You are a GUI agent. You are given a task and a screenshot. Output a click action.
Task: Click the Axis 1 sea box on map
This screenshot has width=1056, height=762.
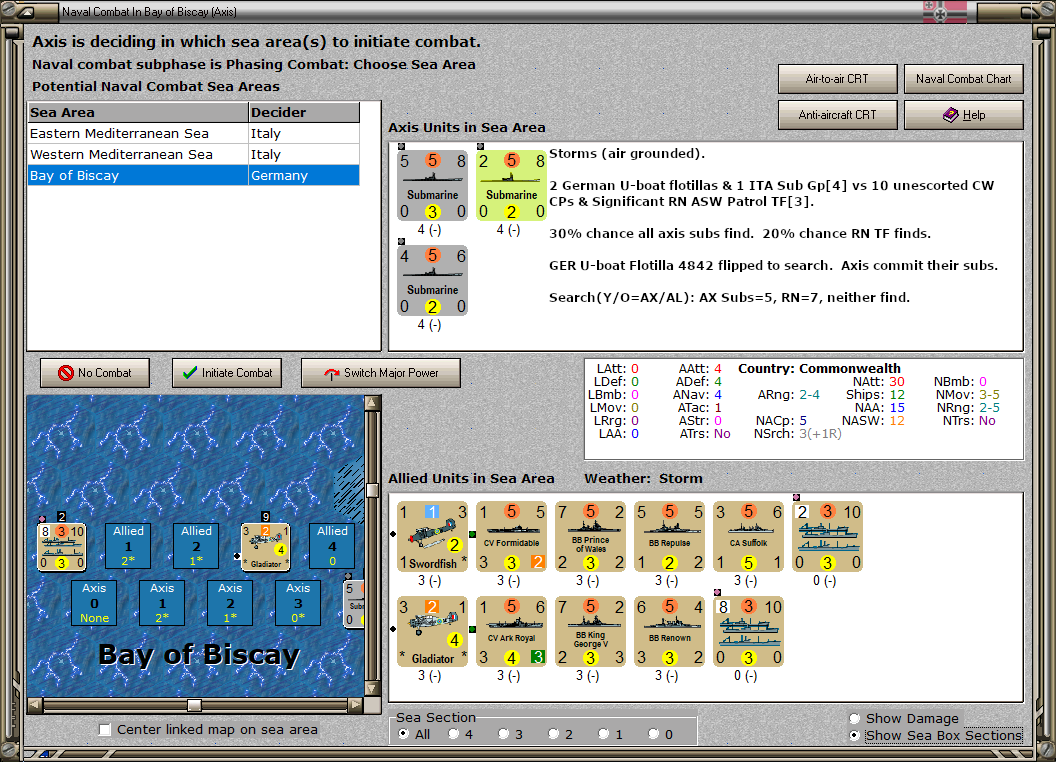[x=162, y=603]
